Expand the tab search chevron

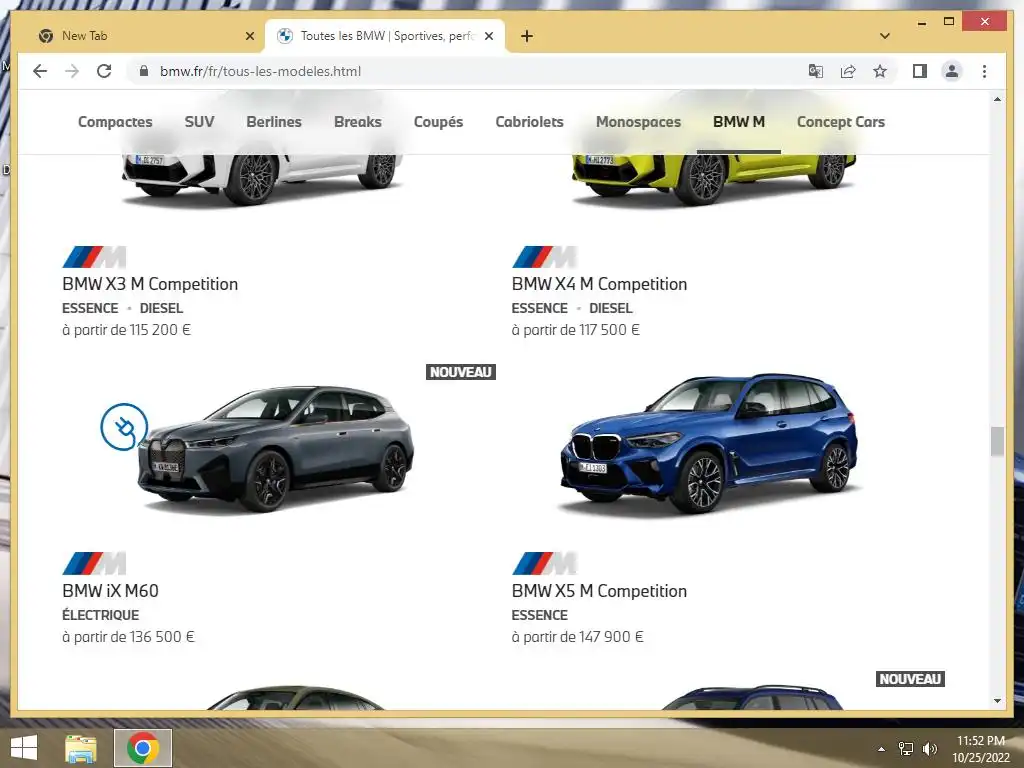click(x=885, y=36)
